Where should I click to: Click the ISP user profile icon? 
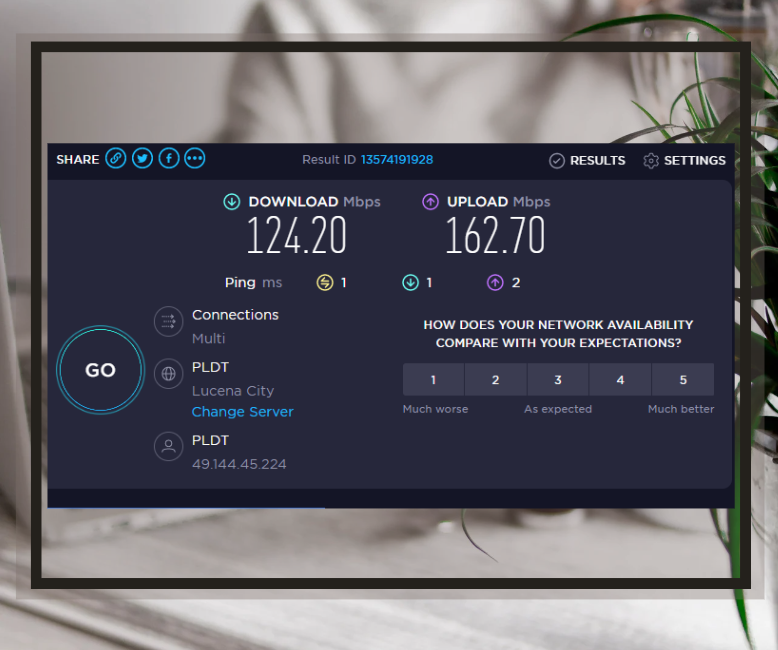click(x=169, y=446)
